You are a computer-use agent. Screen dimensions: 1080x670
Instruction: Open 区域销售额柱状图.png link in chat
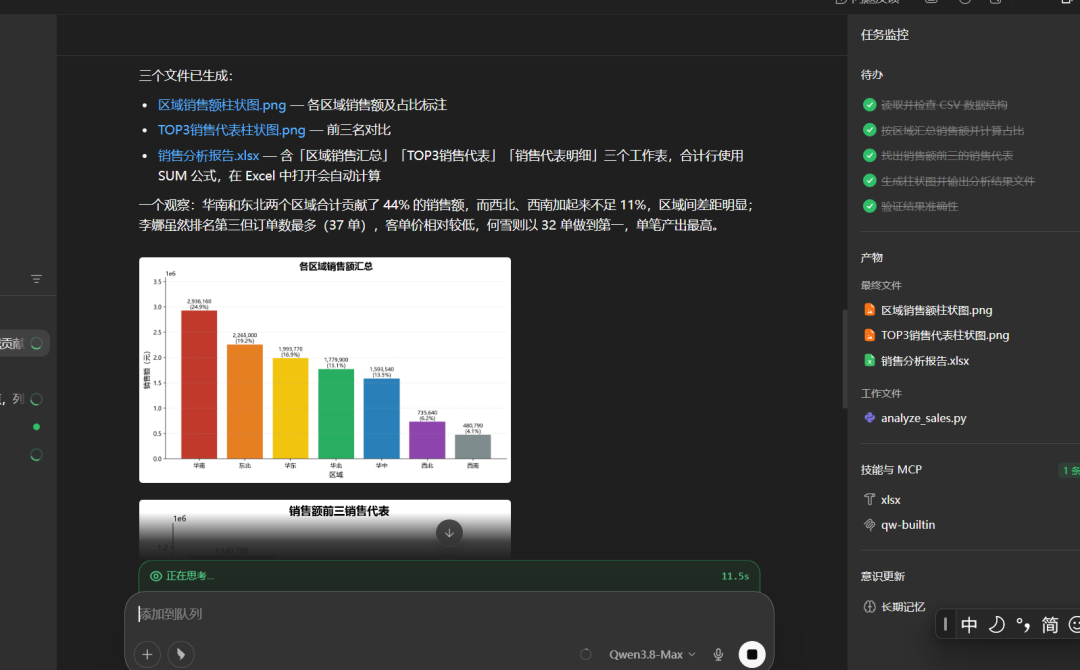click(x=222, y=105)
